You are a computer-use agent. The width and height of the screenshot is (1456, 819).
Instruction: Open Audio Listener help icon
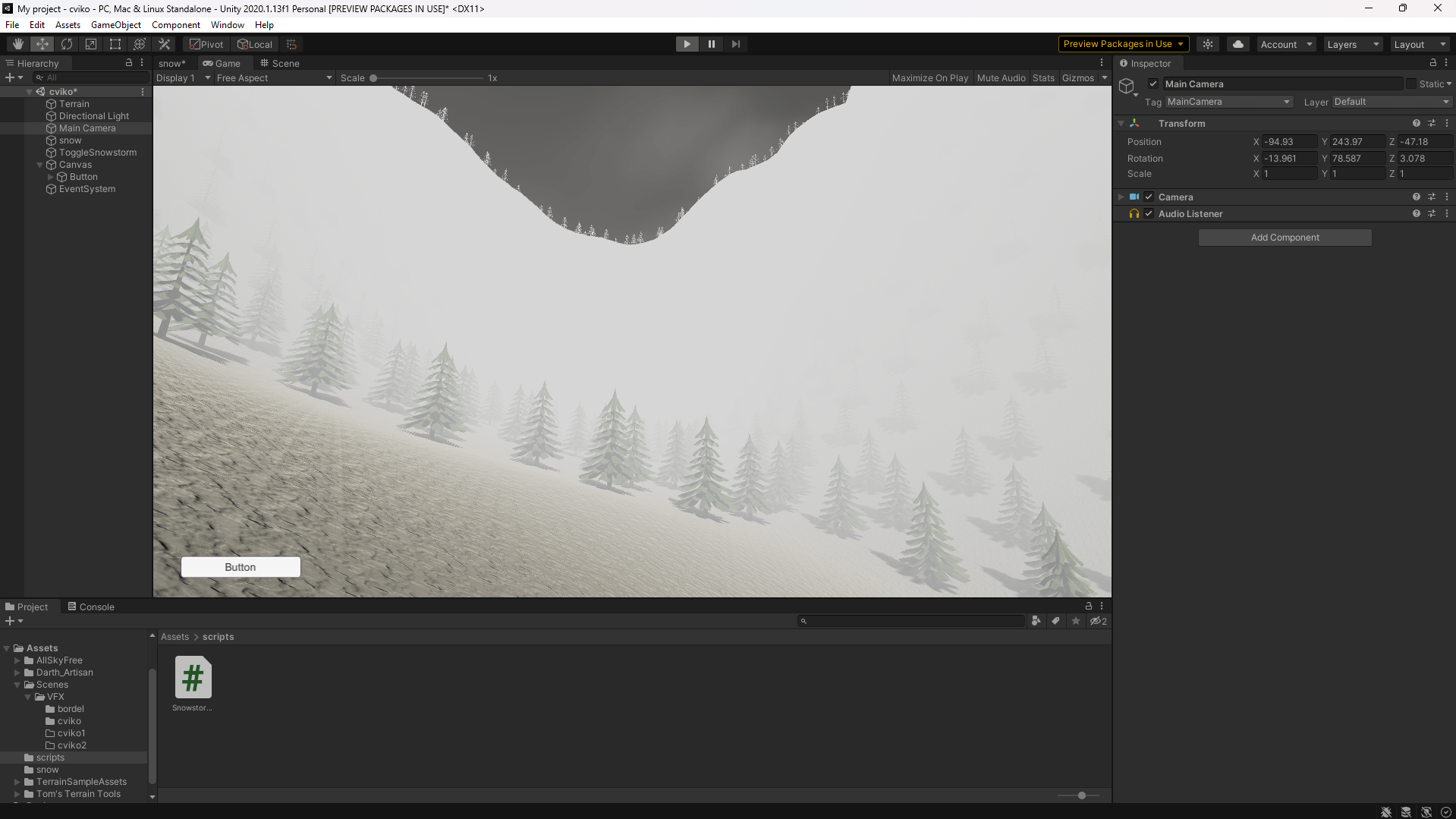(1416, 213)
